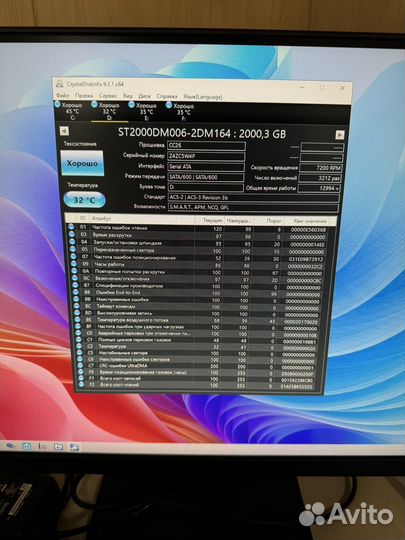Click status orb for BB Неисправимые ошибки

[77, 299]
